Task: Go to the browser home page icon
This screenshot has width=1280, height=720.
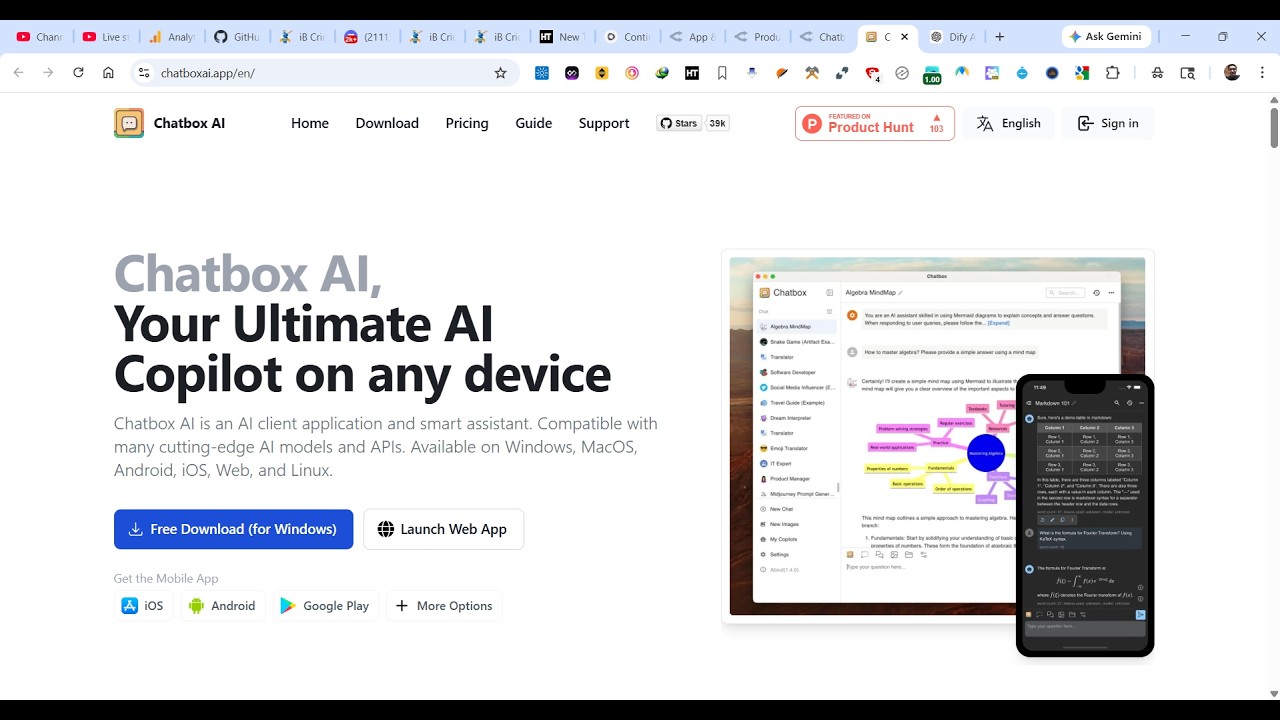Action: [x=108, y=73]
